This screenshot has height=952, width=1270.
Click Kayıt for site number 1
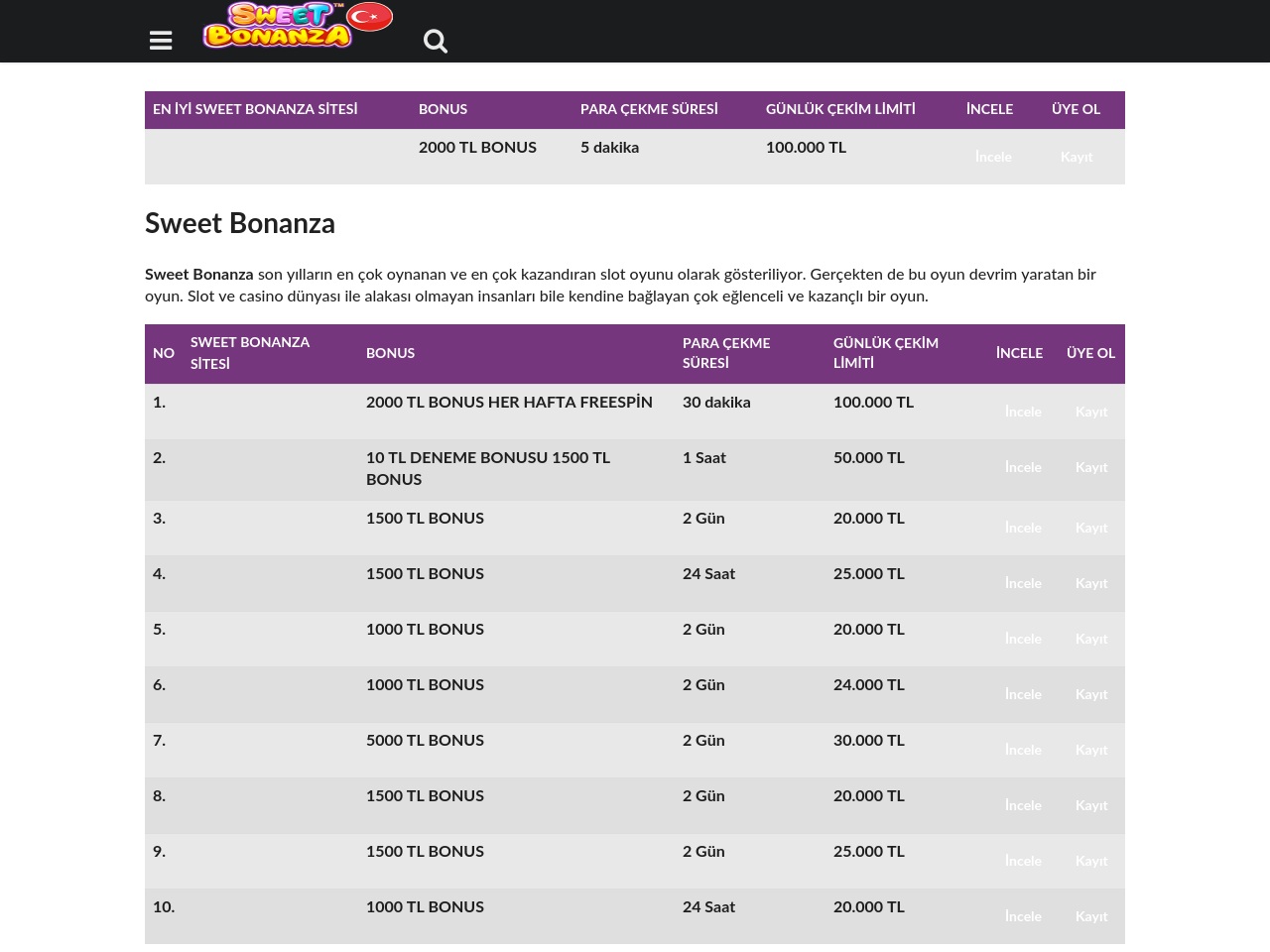coord(1091,413)
